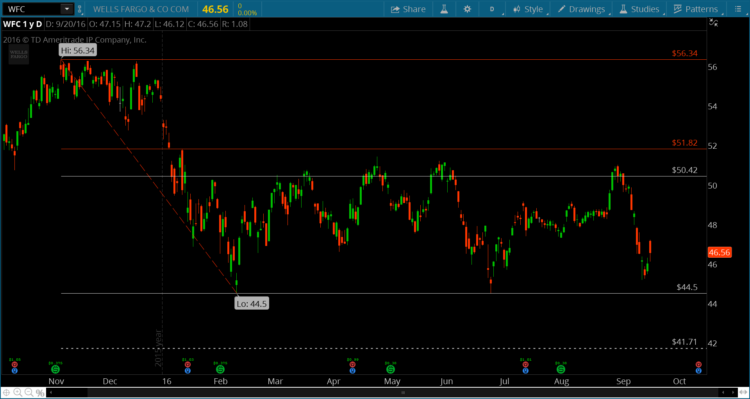Image resolution: width=750 pixels, height=399 pixels.
Task: Click the $50.42 level label
Action: point(684,170)
